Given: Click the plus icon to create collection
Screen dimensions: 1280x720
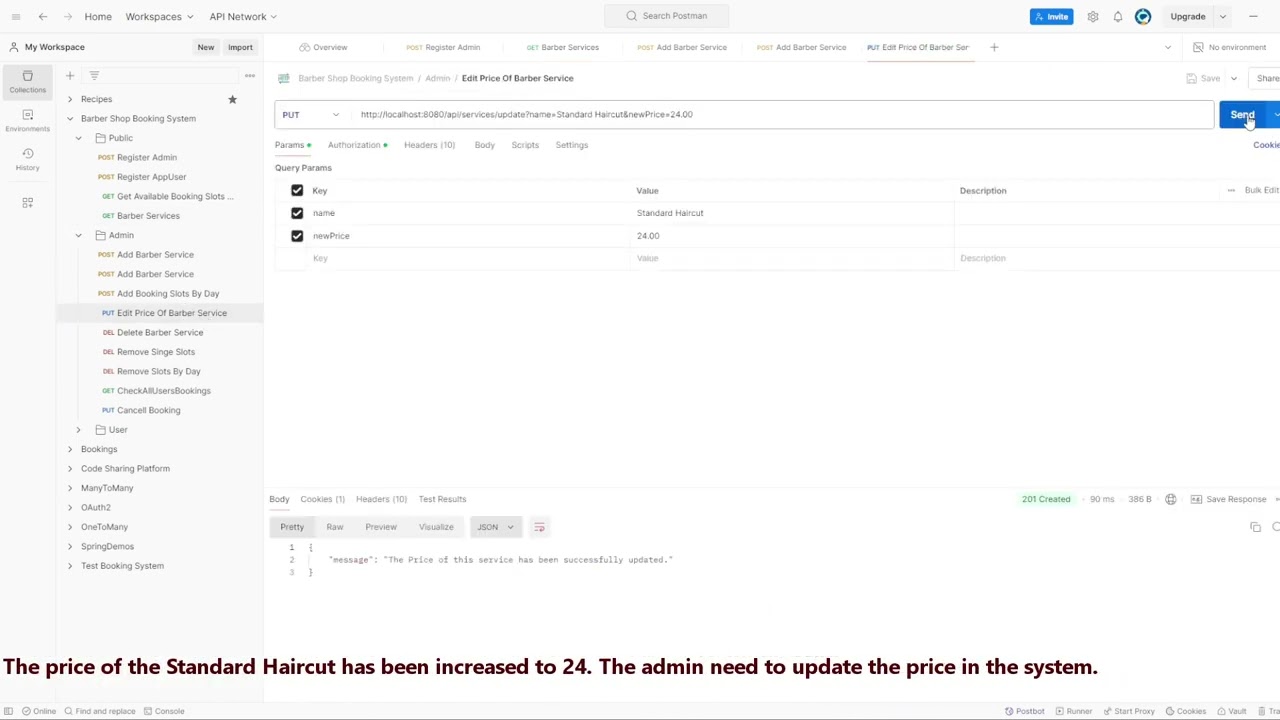Looking at the screenshot, I should coord(70,76).
